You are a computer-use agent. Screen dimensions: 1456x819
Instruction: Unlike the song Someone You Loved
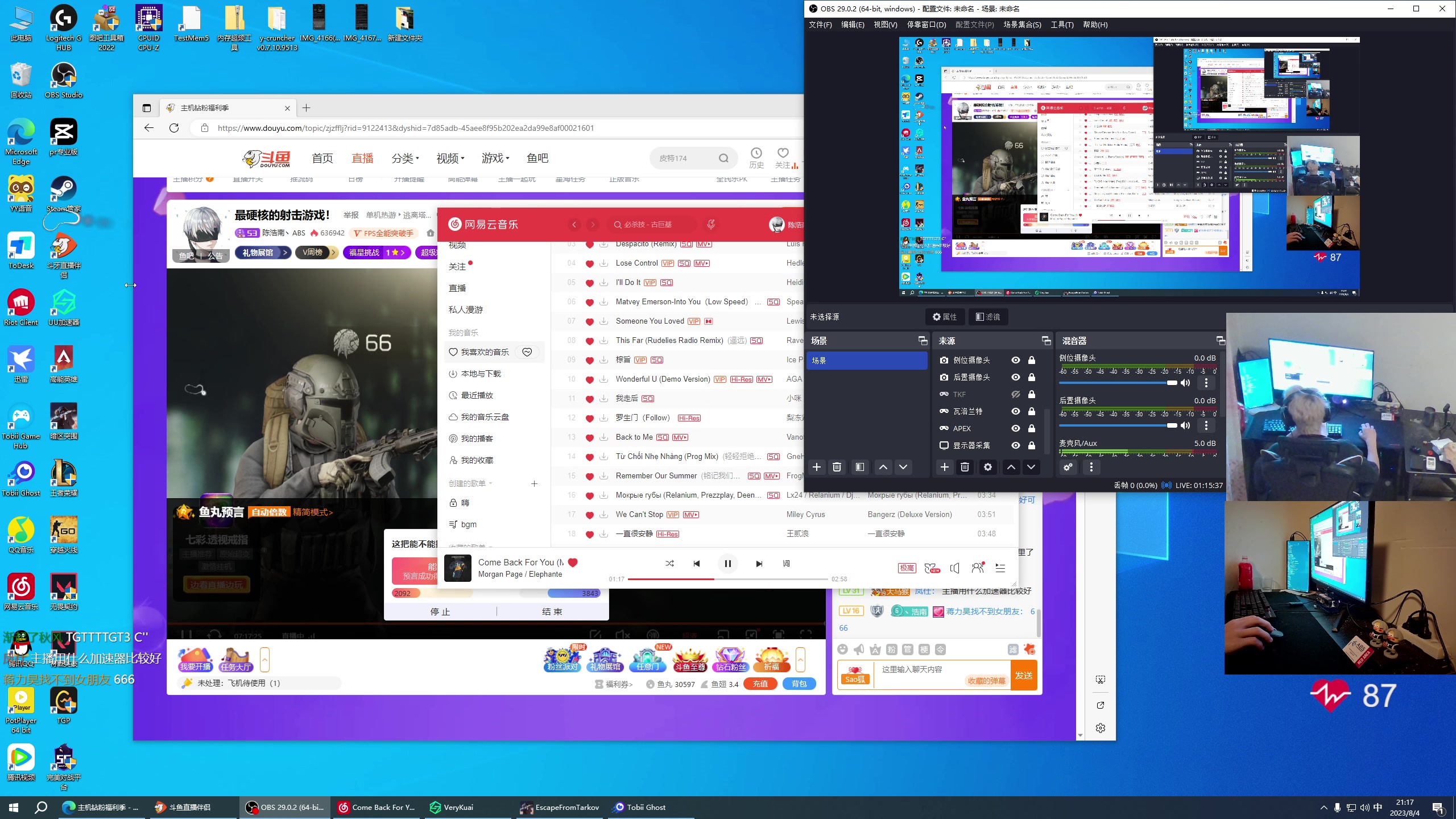coord(590,322)
